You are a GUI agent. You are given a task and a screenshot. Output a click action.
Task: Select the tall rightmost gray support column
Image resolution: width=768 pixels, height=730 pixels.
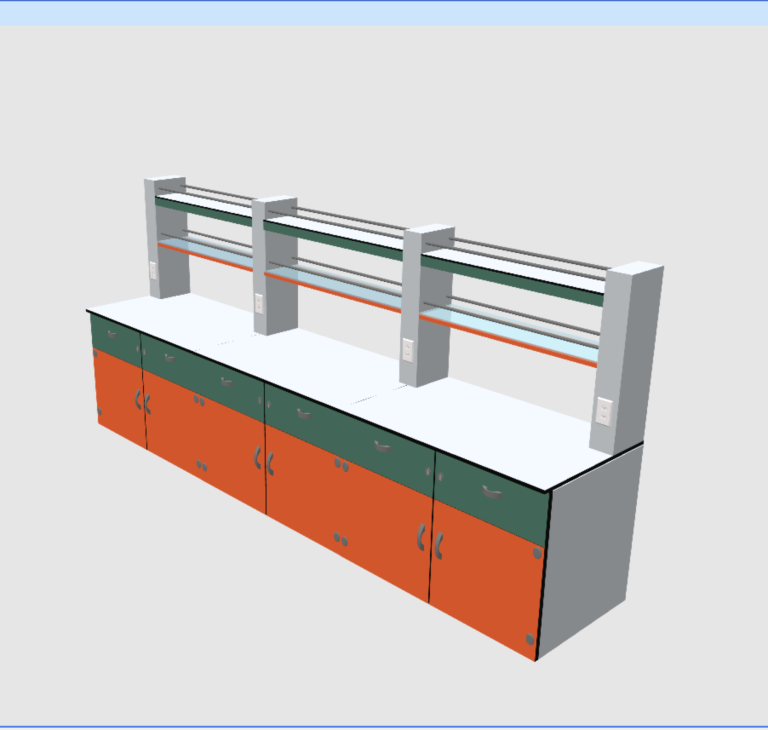627,358
